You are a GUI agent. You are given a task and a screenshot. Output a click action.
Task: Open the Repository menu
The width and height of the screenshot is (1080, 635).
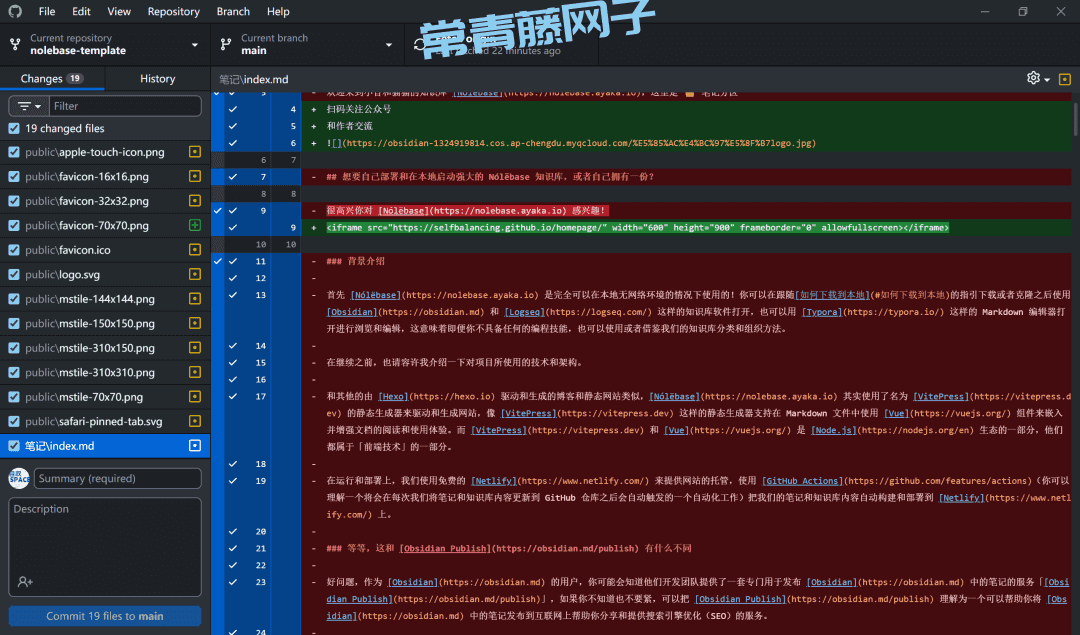tap(174, 11)
